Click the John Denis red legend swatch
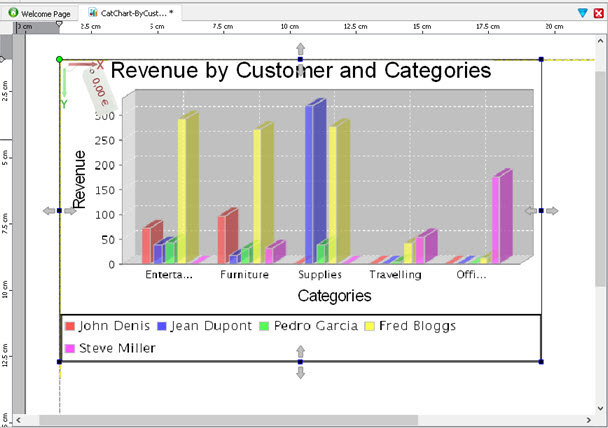This screenshot has height=428, width=608. coord(70,326)
